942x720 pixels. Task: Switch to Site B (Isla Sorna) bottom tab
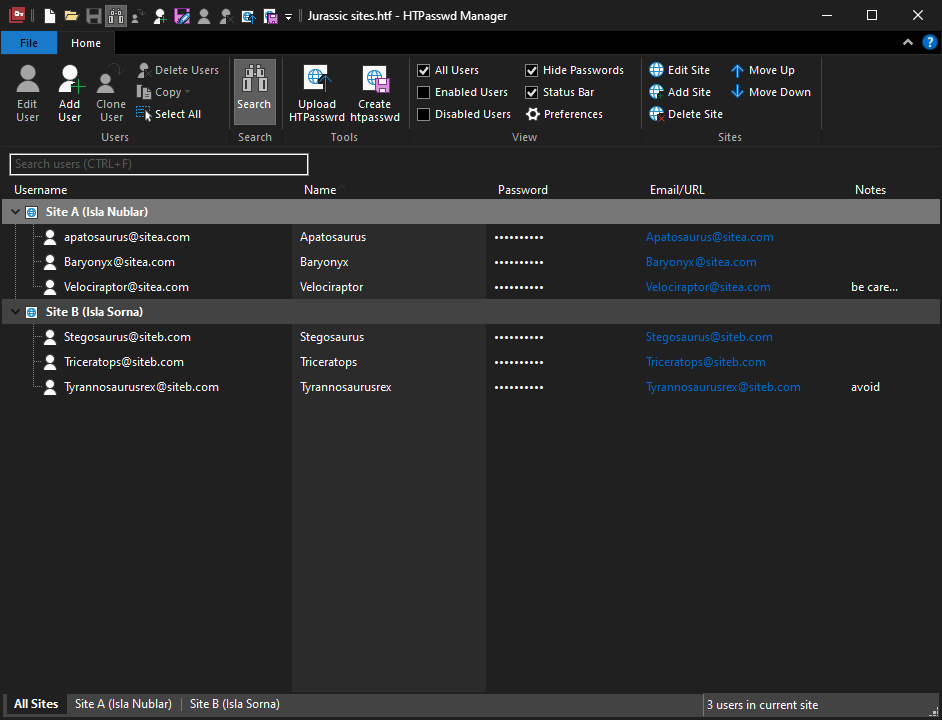(234, 704)
